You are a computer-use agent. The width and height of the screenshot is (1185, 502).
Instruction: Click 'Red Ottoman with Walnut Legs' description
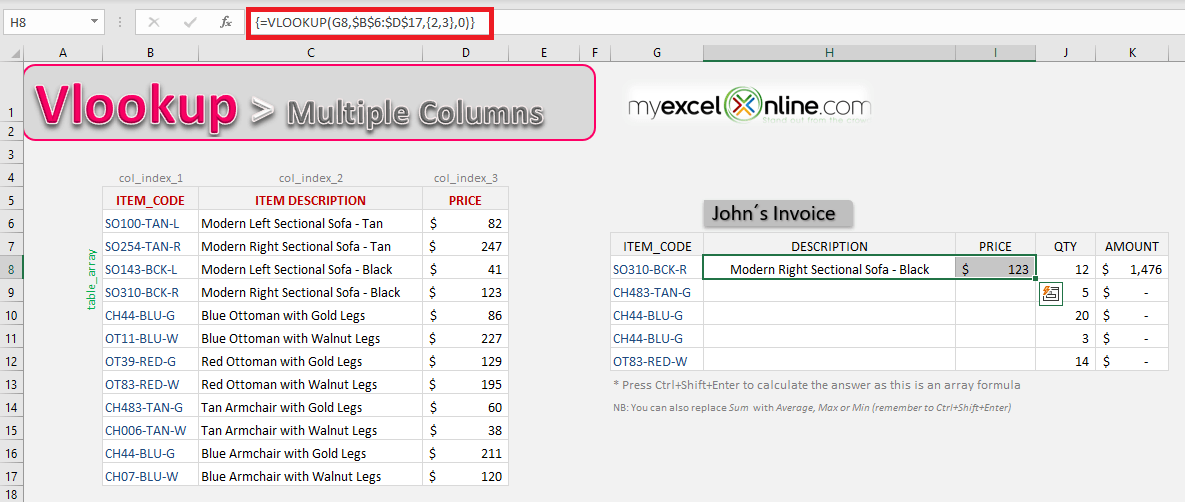[310, 384]
